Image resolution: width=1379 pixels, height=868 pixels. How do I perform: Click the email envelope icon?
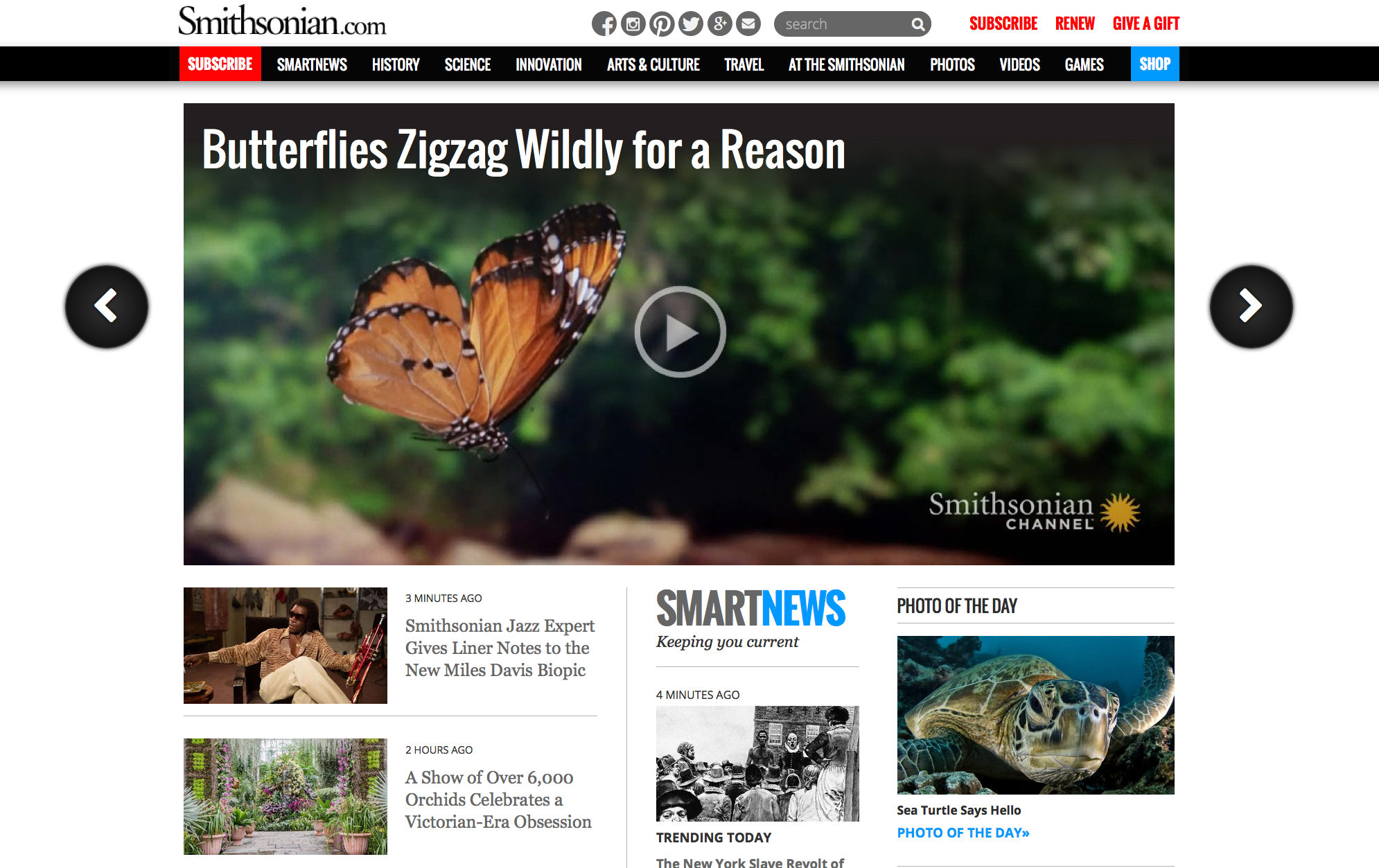pyautogui.click(x=748, y=24)
